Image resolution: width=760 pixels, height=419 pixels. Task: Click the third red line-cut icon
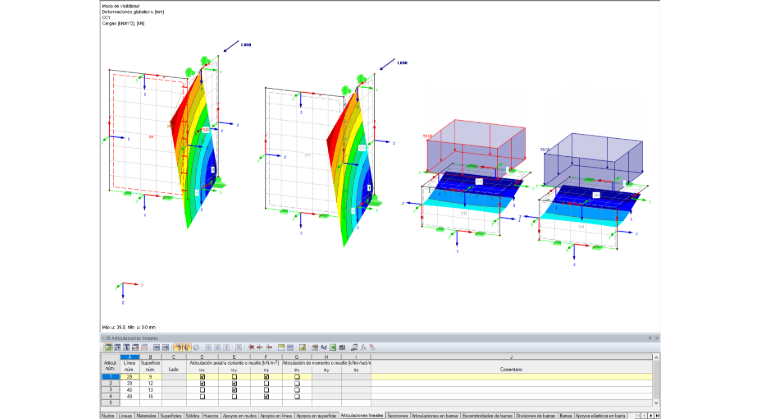269,347
